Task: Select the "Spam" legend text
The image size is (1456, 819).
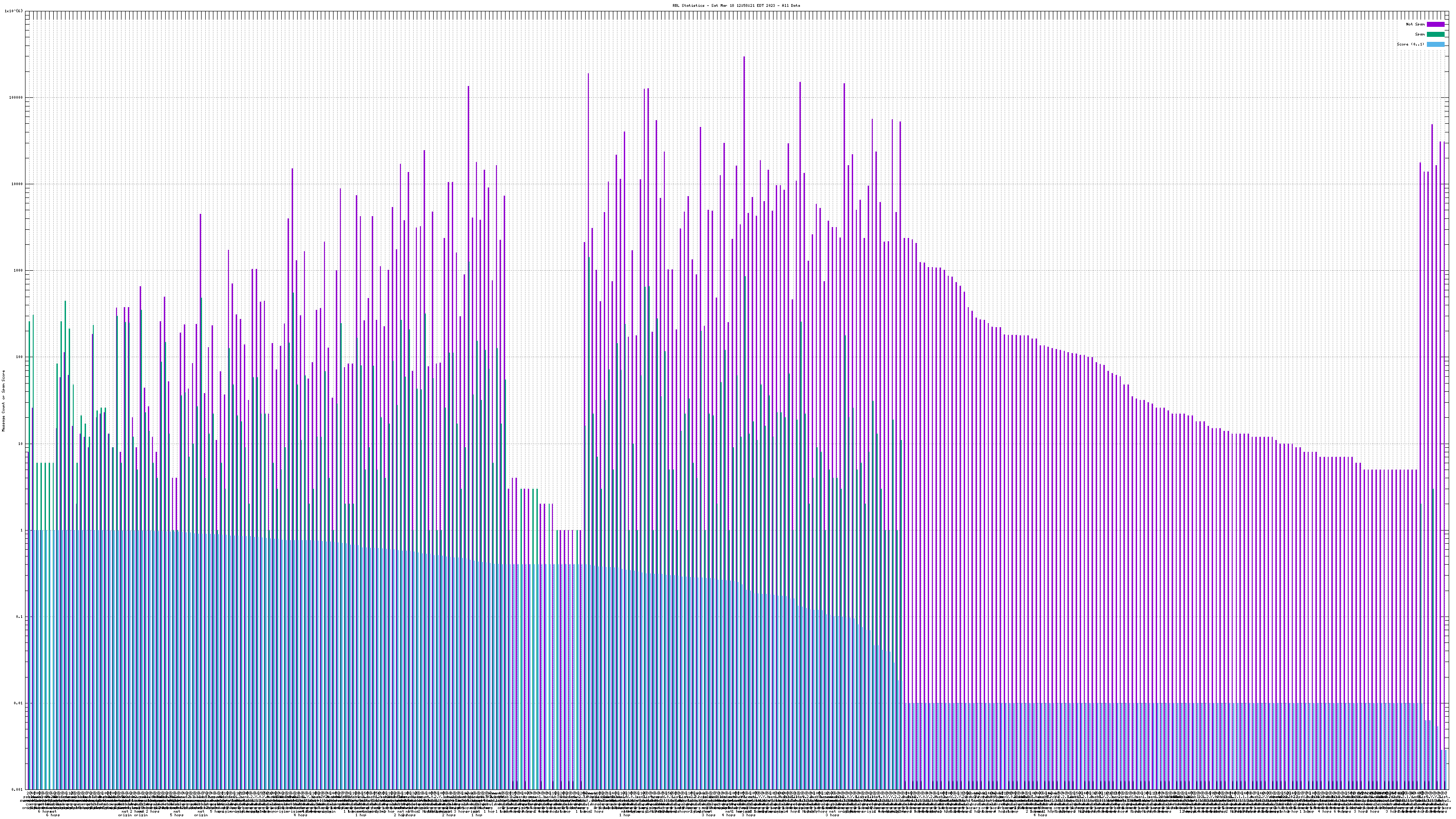Action: tap(1420, 35)
